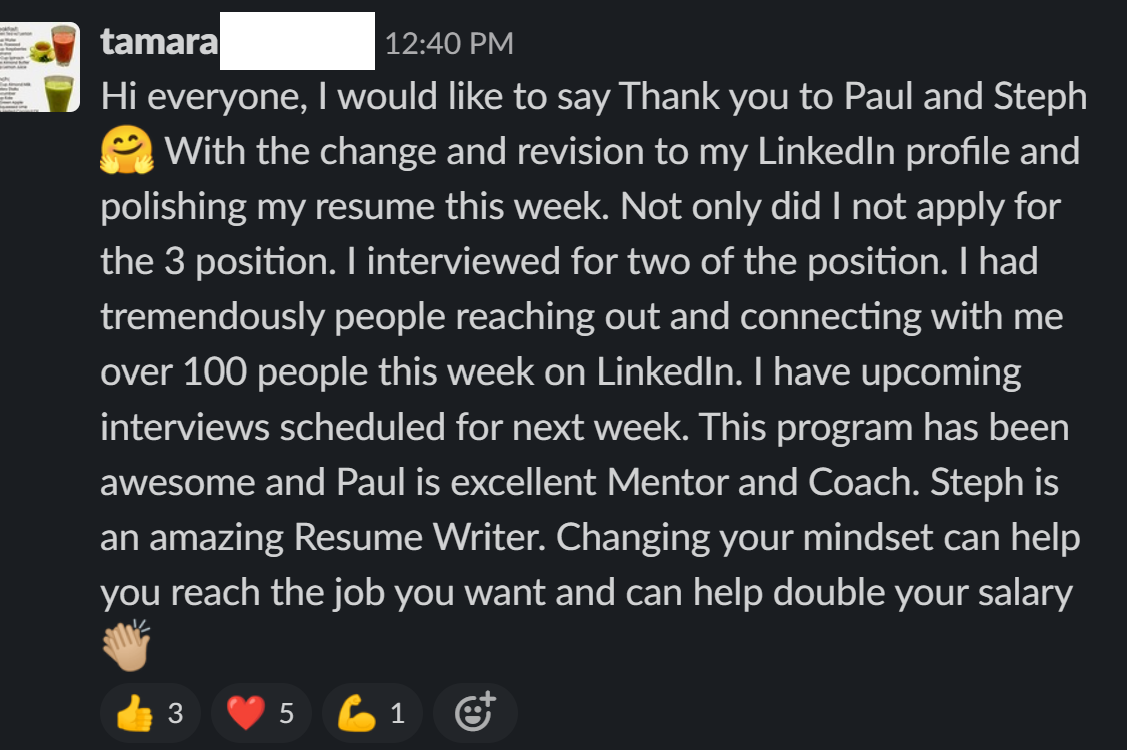Open the add reaction emoji picker
This screenshot has height=750, width=1127.
(x=475, y=713)
